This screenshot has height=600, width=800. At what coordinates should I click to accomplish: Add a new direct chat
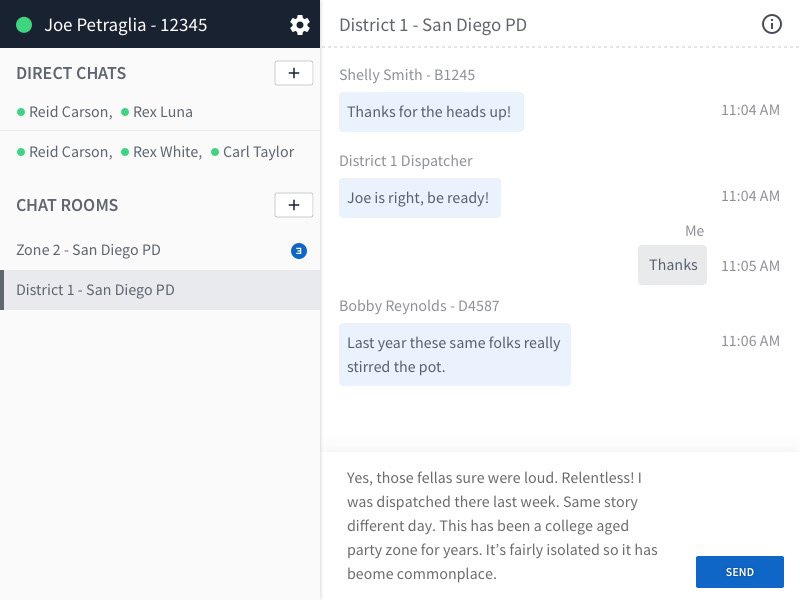pos(294,73)
